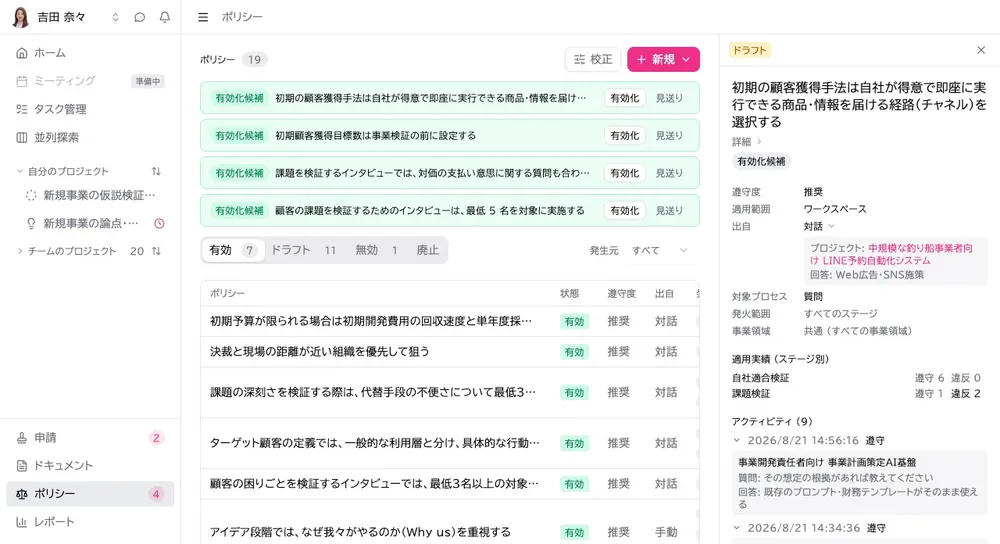Click the 有効化候補 tag in detail panel

[x=761, y=162]
